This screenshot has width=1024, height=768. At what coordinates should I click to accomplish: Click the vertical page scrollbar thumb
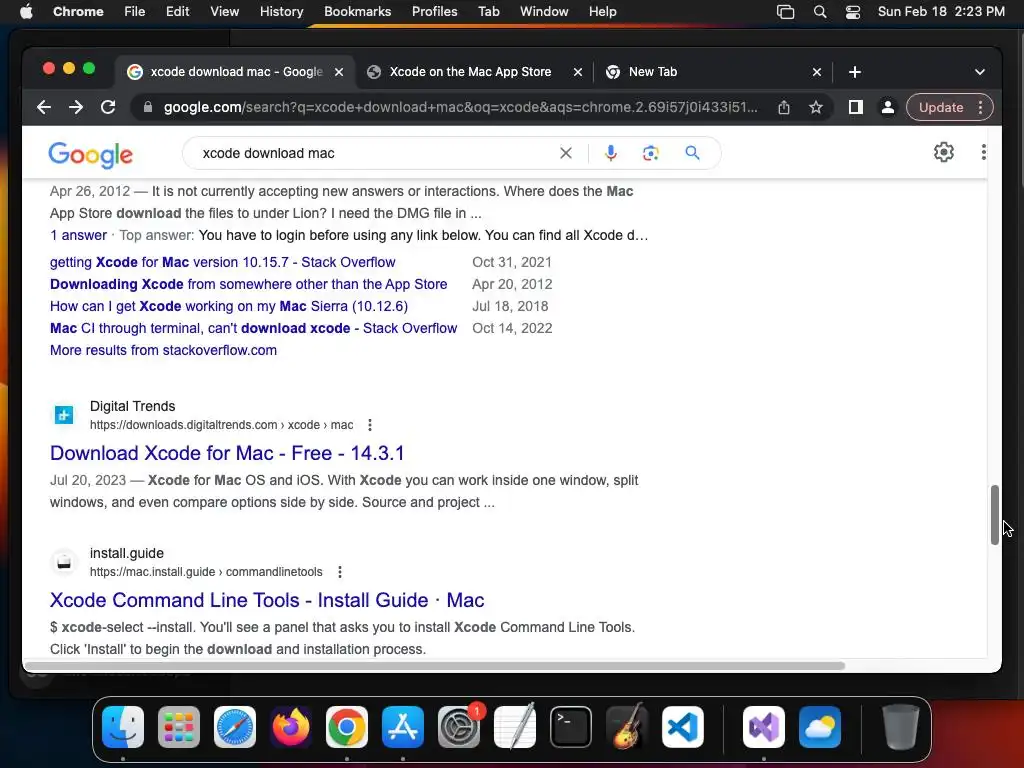coord(994,515)
